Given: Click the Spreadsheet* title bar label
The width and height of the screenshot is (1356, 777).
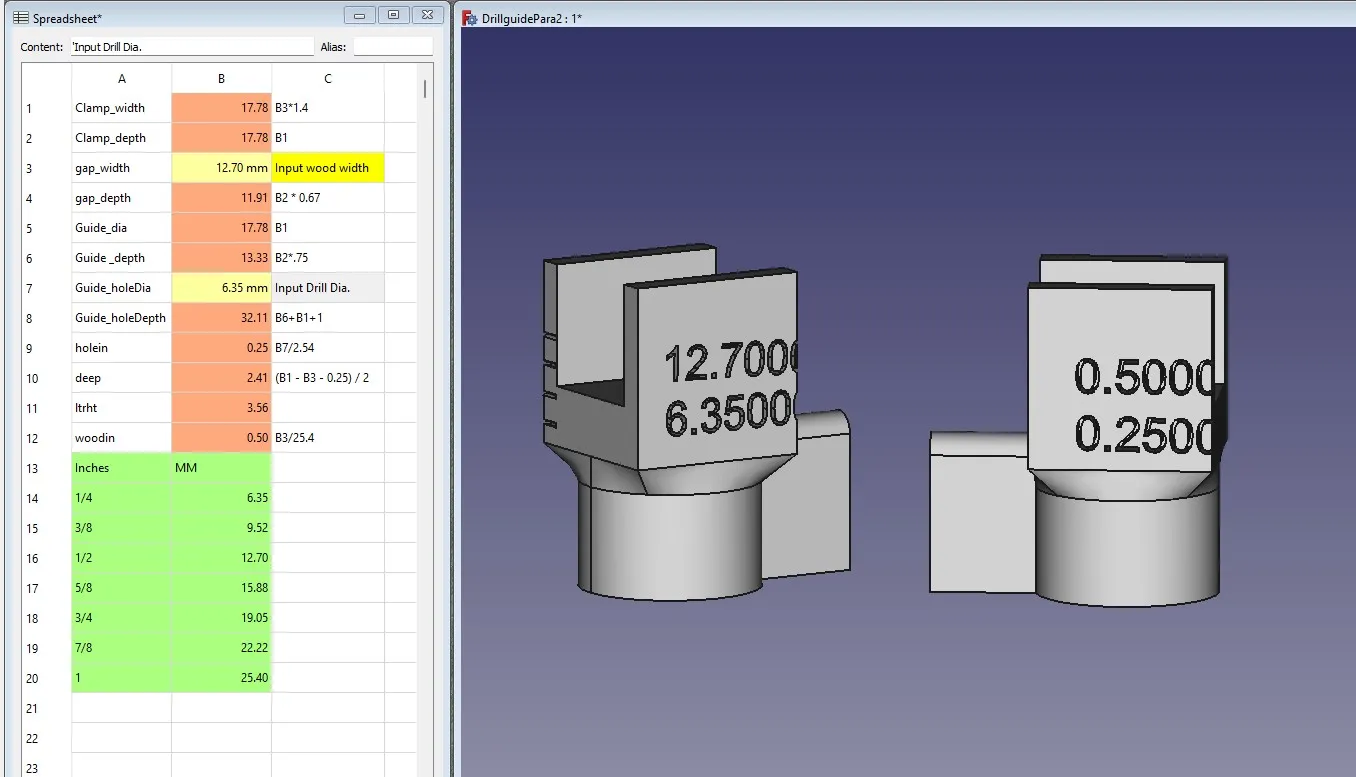Looking at the screenshot, I should pos(60,17).
